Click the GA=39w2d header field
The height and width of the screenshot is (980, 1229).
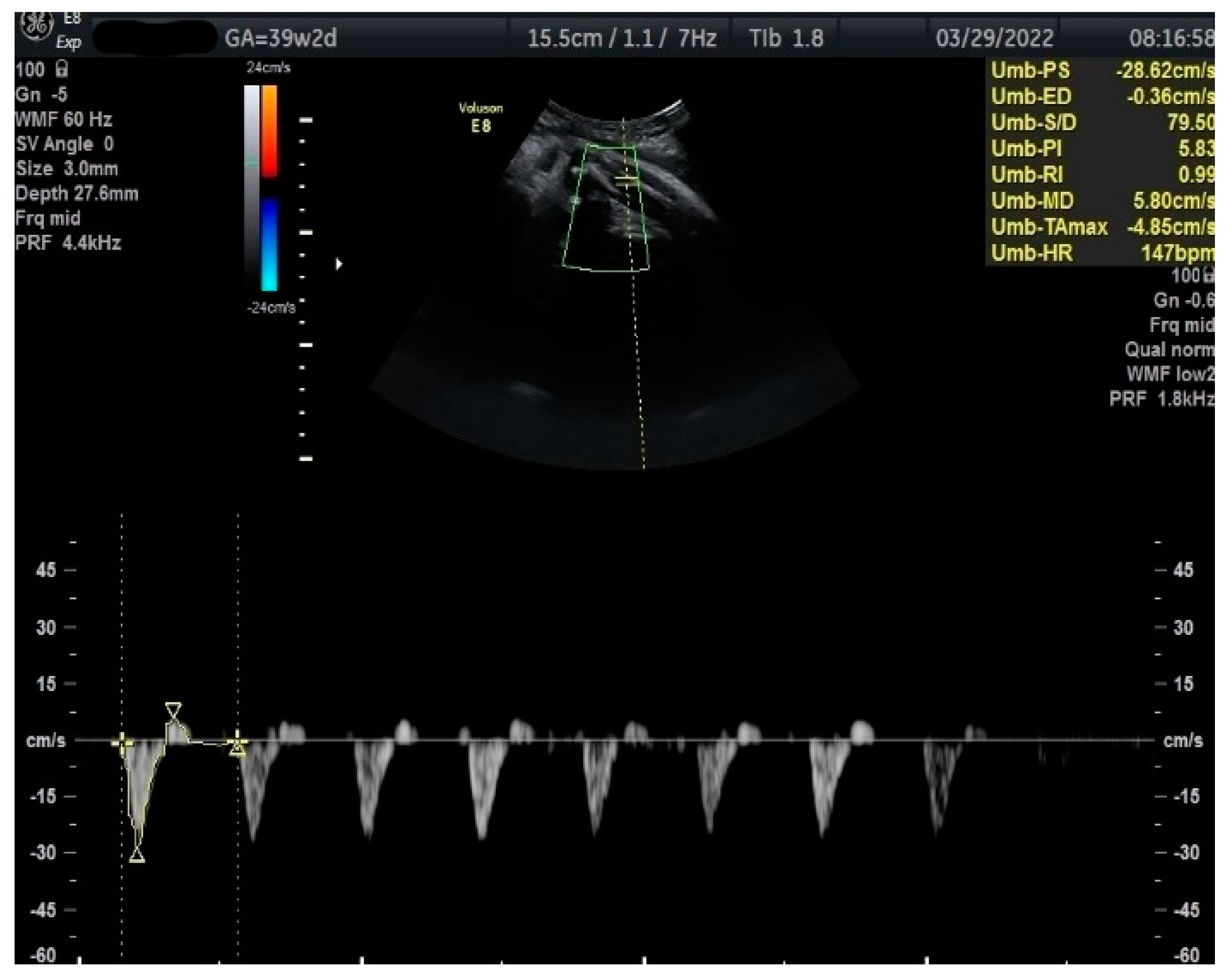pos(281,38)
